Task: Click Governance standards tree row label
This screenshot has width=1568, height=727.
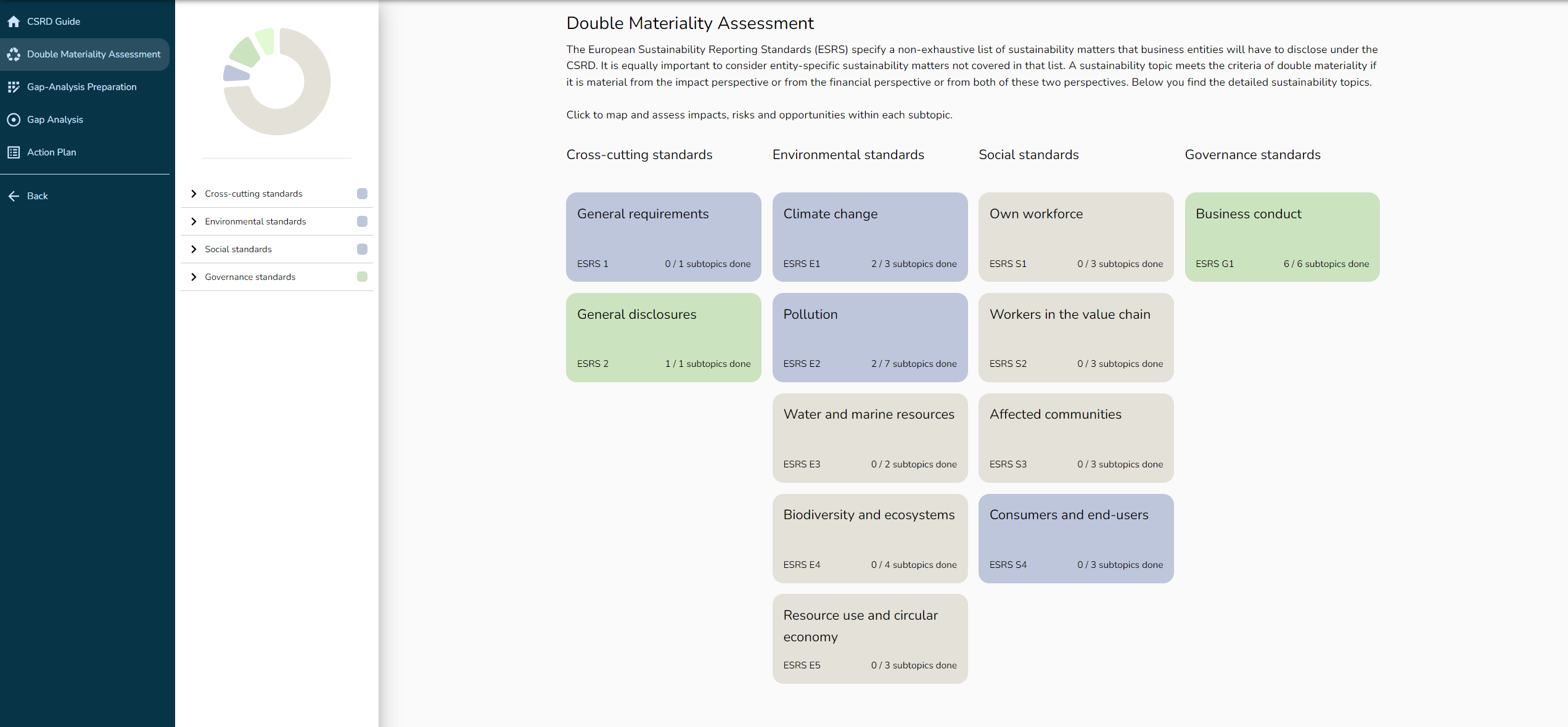Action: tap(250, 277)
